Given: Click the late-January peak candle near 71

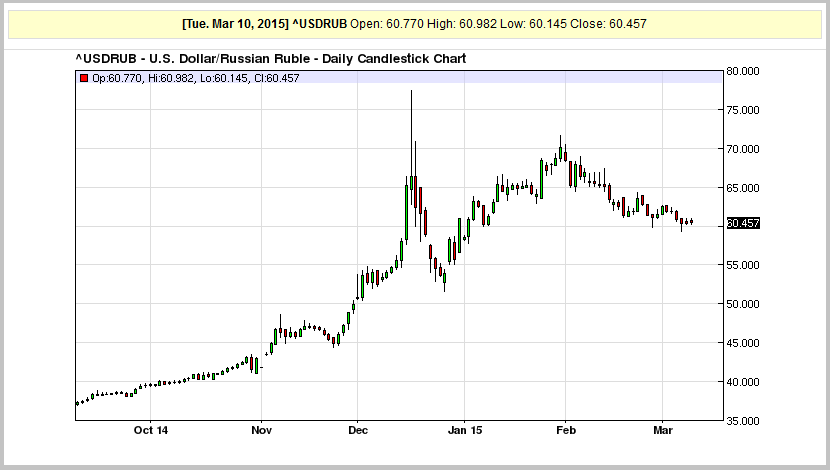Looking at the screenshot, I should click(x=561, y=149).
